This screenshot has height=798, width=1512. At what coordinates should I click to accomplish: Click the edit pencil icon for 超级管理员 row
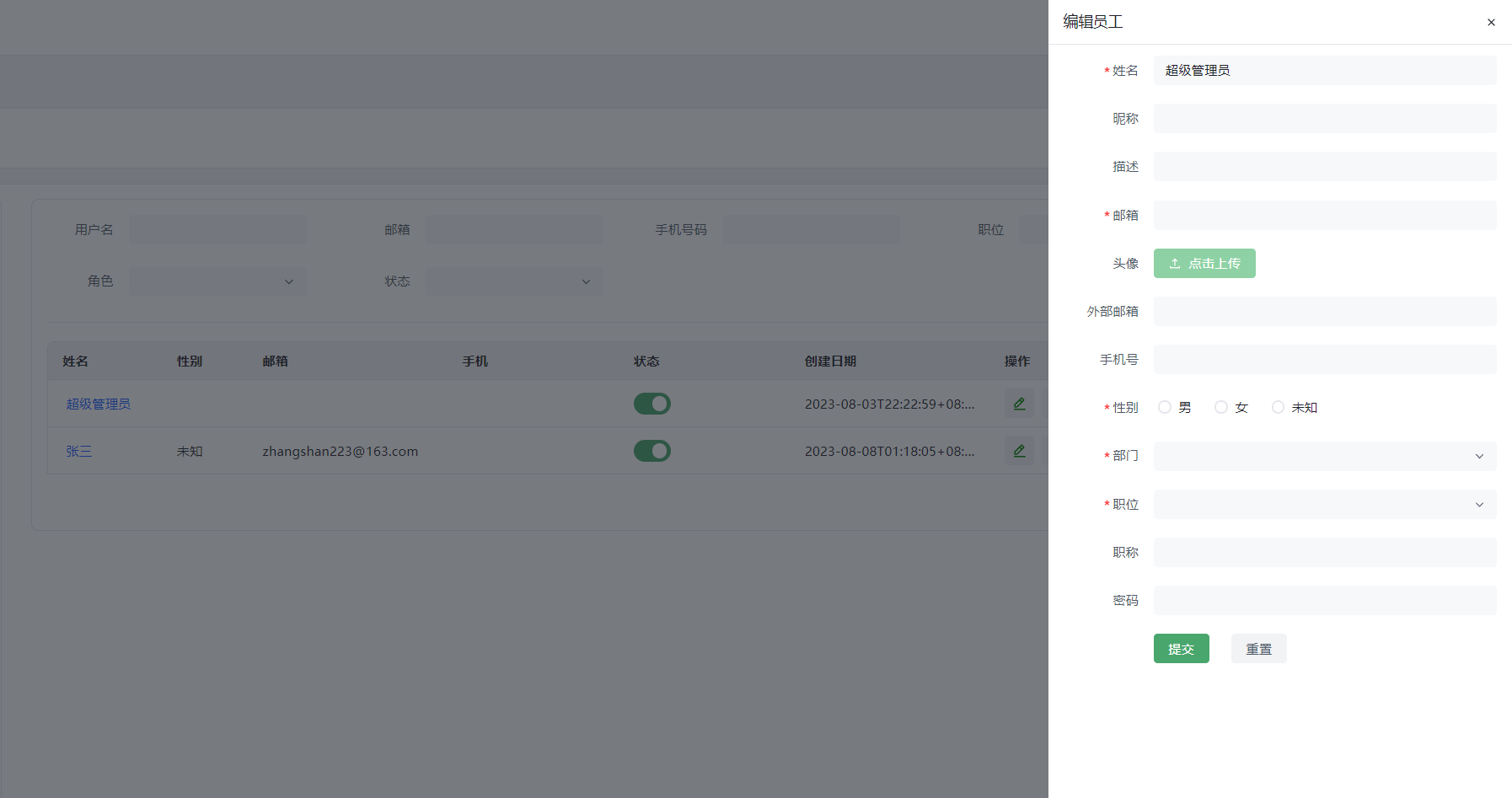pyautogui.click(x=1019, y=404)
